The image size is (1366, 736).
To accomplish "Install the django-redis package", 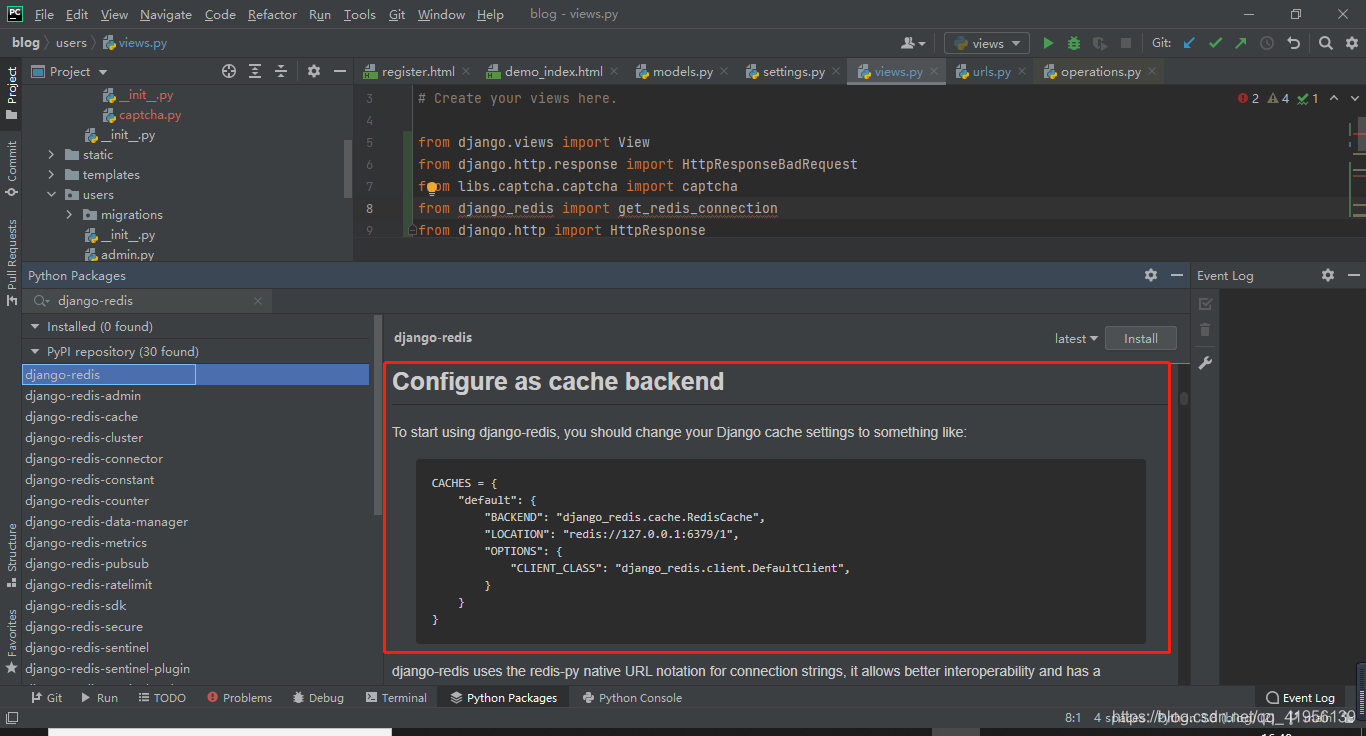I will pyautogui.click(x=1140, y=339).
